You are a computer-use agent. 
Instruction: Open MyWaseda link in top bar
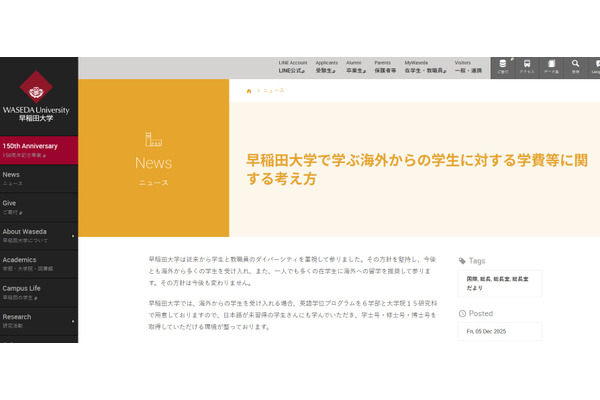click(x=426, y=67)
